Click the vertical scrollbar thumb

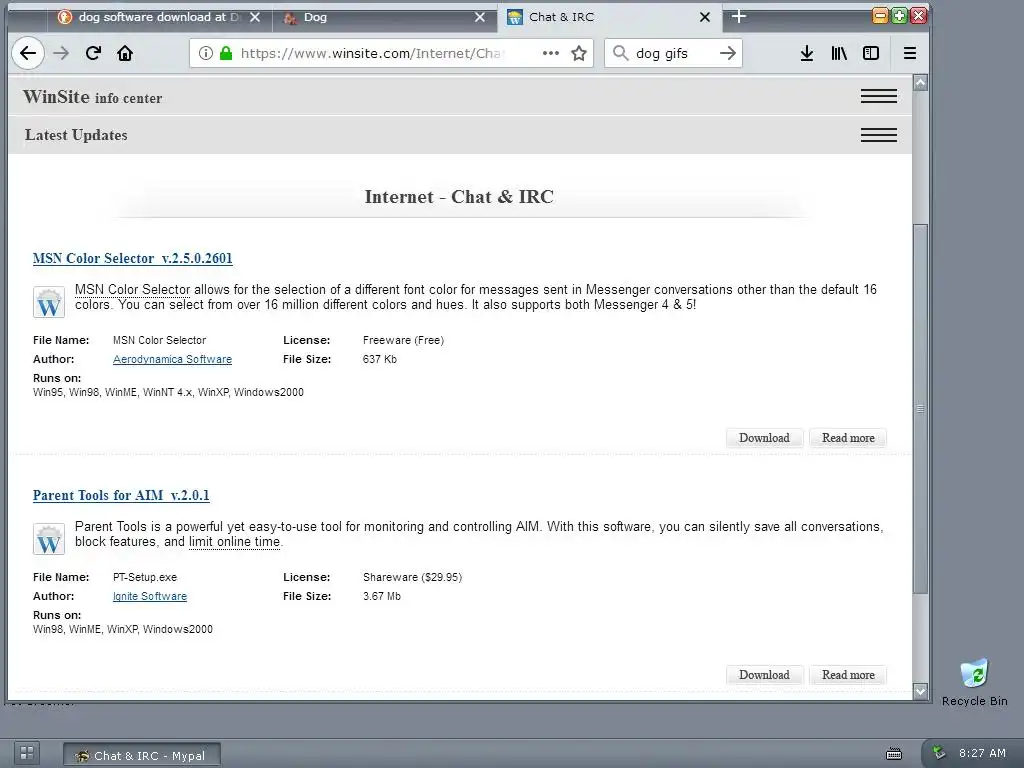coord(920,409)
